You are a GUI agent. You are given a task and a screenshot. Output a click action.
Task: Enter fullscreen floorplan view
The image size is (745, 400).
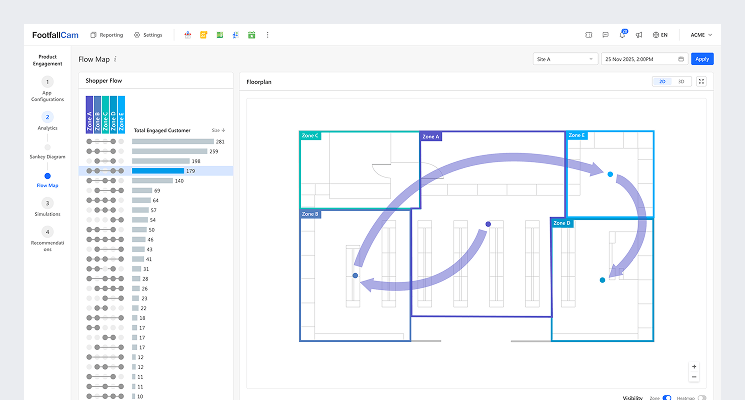701,81
